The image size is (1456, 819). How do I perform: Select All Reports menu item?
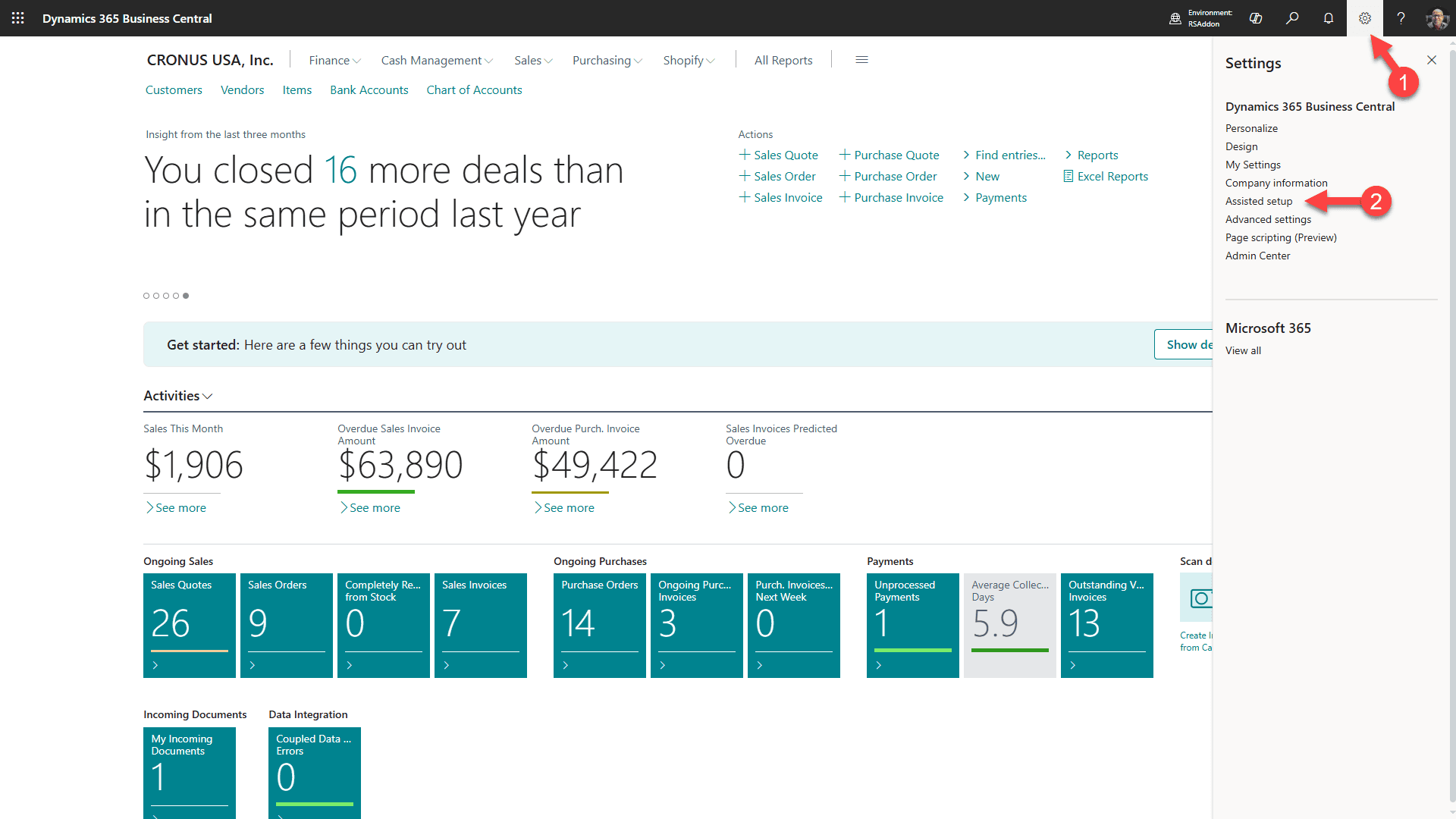(x=783, y=60)
